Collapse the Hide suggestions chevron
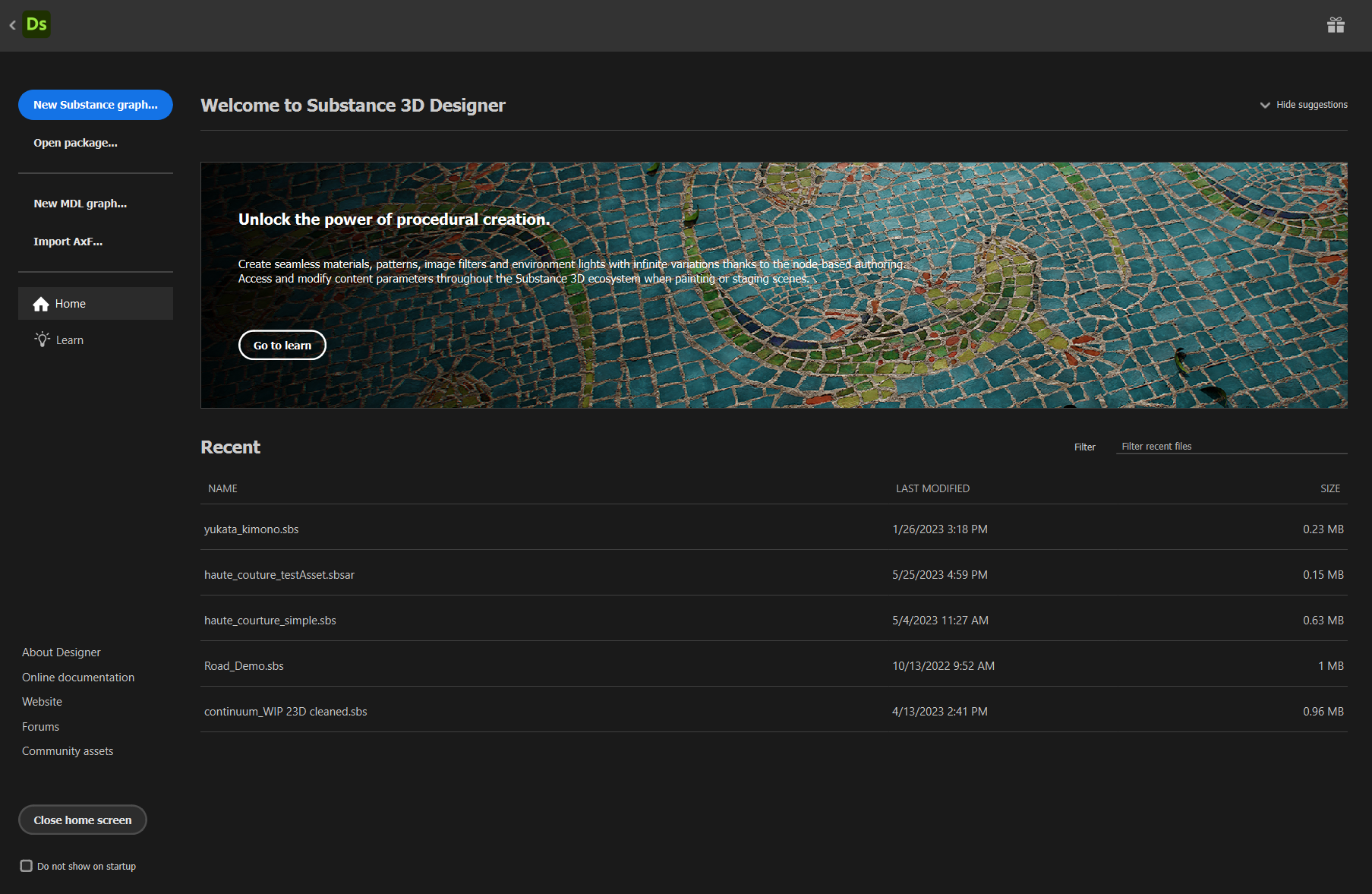Image resolution: width=1372 pixels, height=894 pixels. (1265, 105)
